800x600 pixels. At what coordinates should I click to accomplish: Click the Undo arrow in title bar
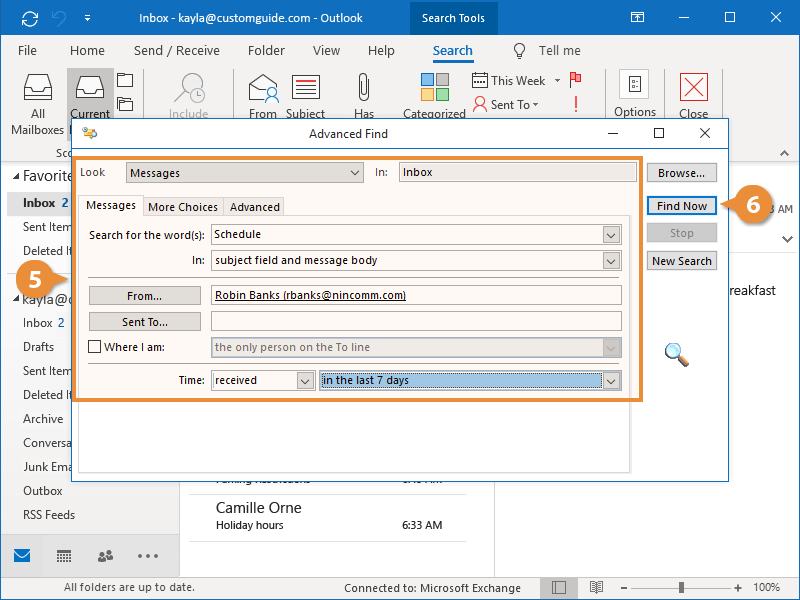click(x=59, y=18)
